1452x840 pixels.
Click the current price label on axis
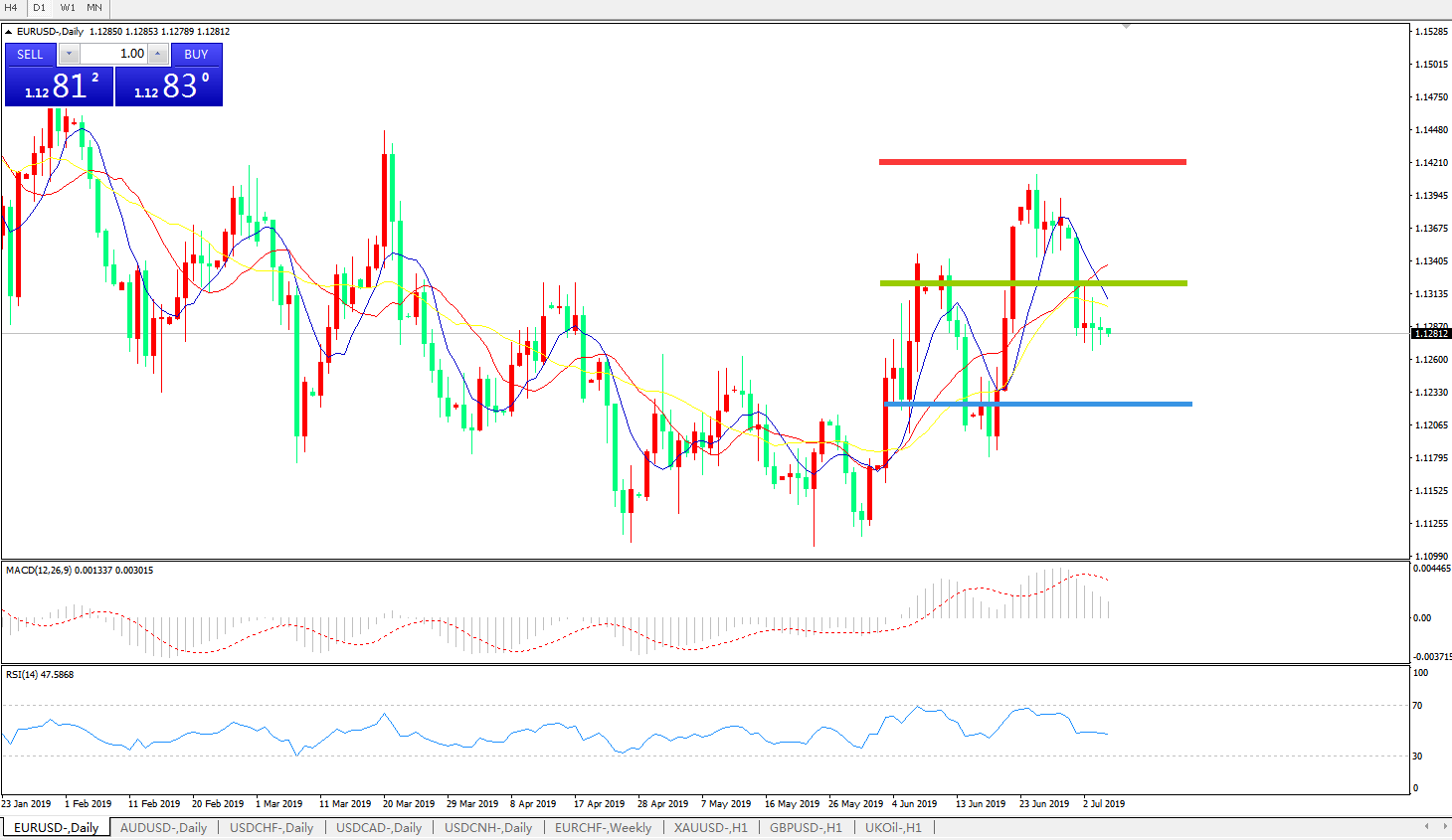click(1430, 334)
